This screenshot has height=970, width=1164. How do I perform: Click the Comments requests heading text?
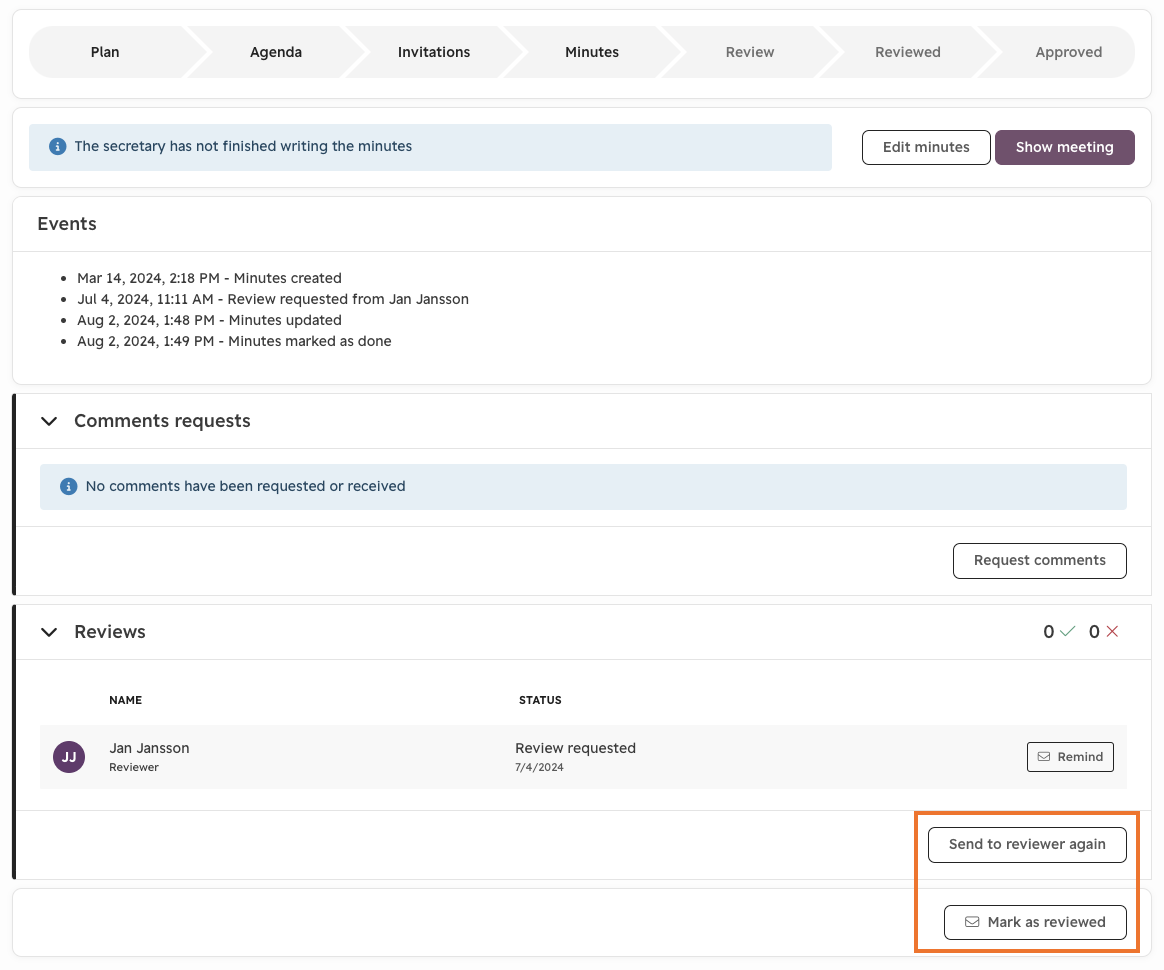point(163,422)
